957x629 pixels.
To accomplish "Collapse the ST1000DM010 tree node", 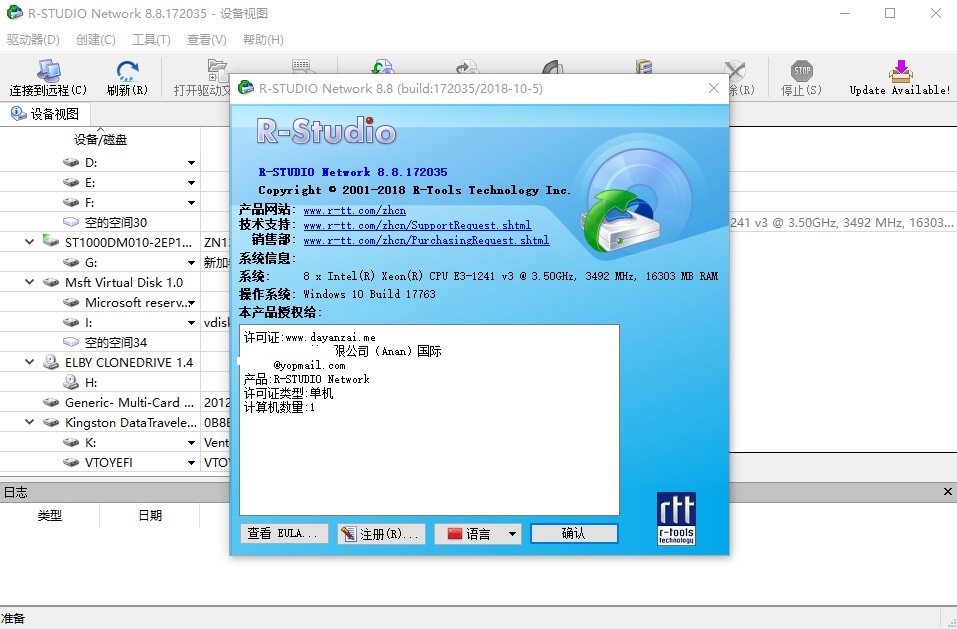I will (31, 242).
